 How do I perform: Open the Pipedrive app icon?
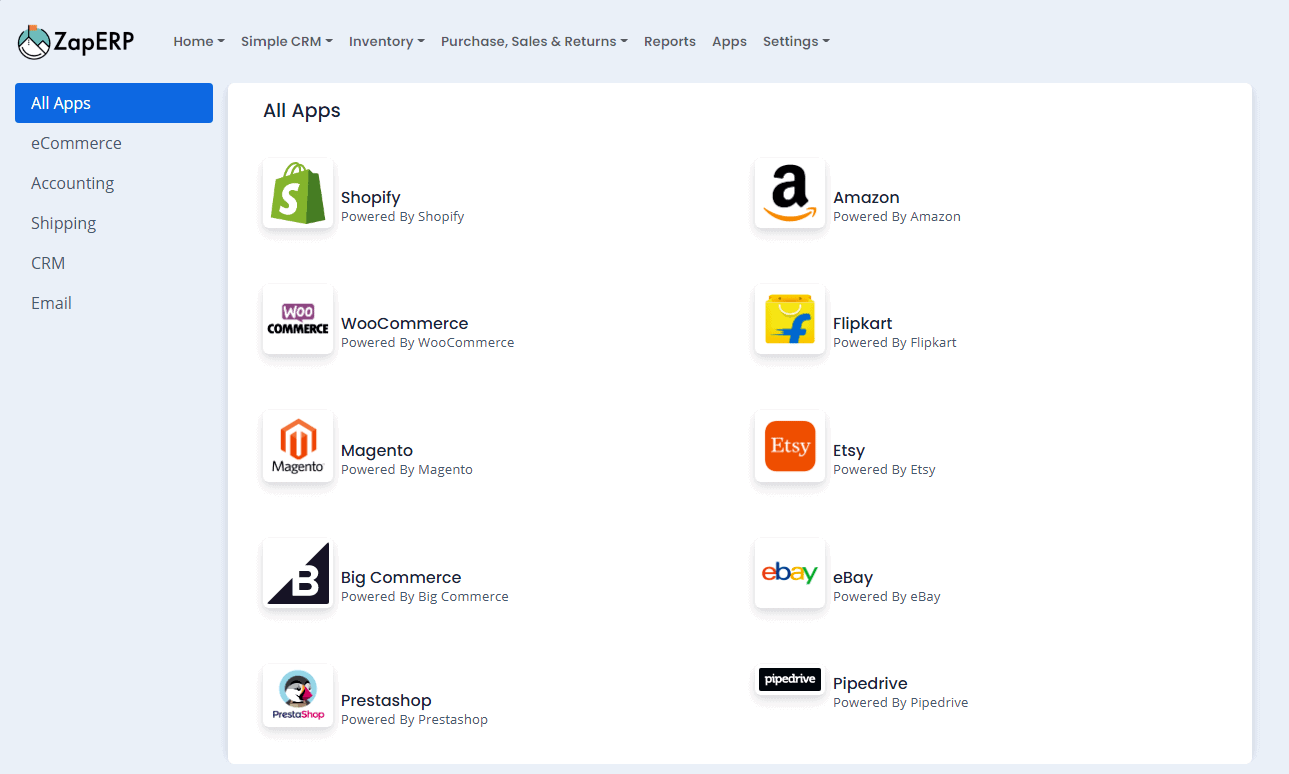click(x=790, y=680)
